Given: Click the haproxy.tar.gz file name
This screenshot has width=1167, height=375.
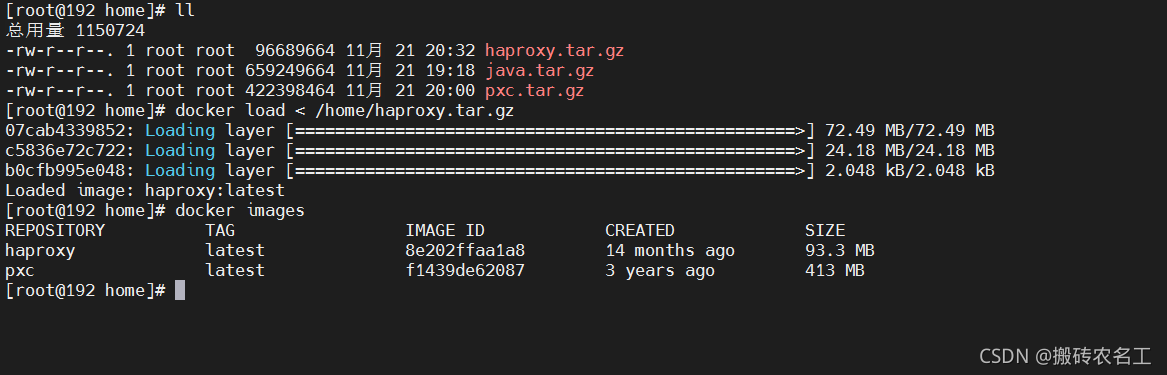Looking at the screenshot, I should point(554,51).
